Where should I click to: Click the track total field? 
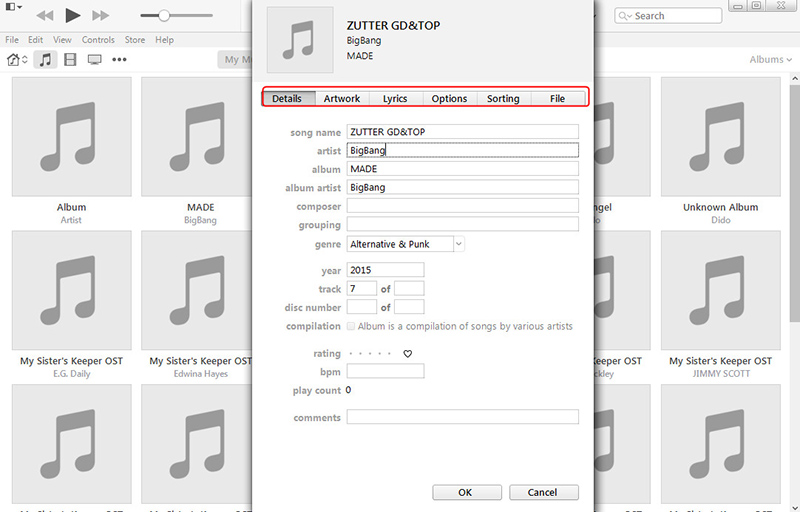pos(409,289)
